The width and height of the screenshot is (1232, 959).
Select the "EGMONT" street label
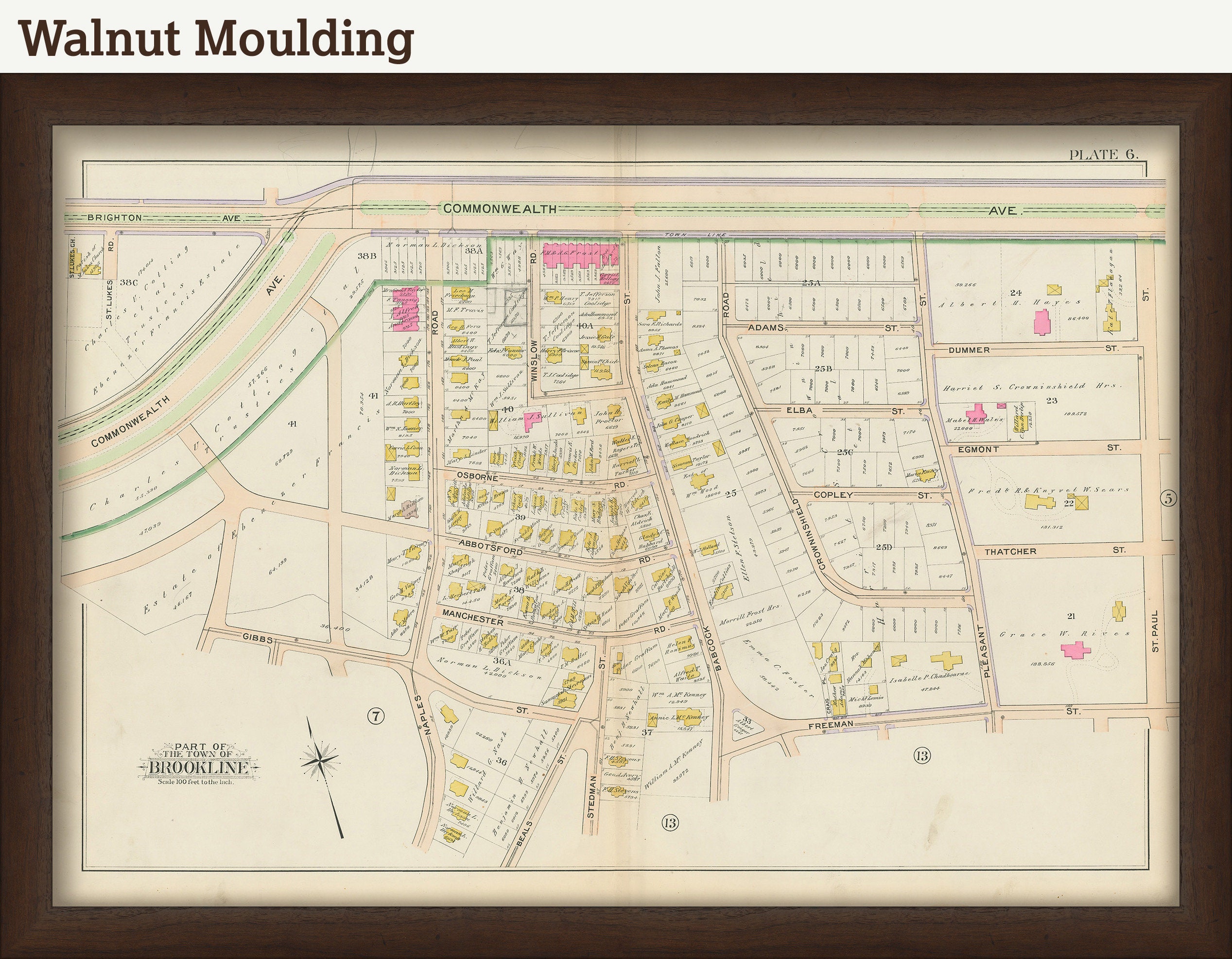coord(979,450)
